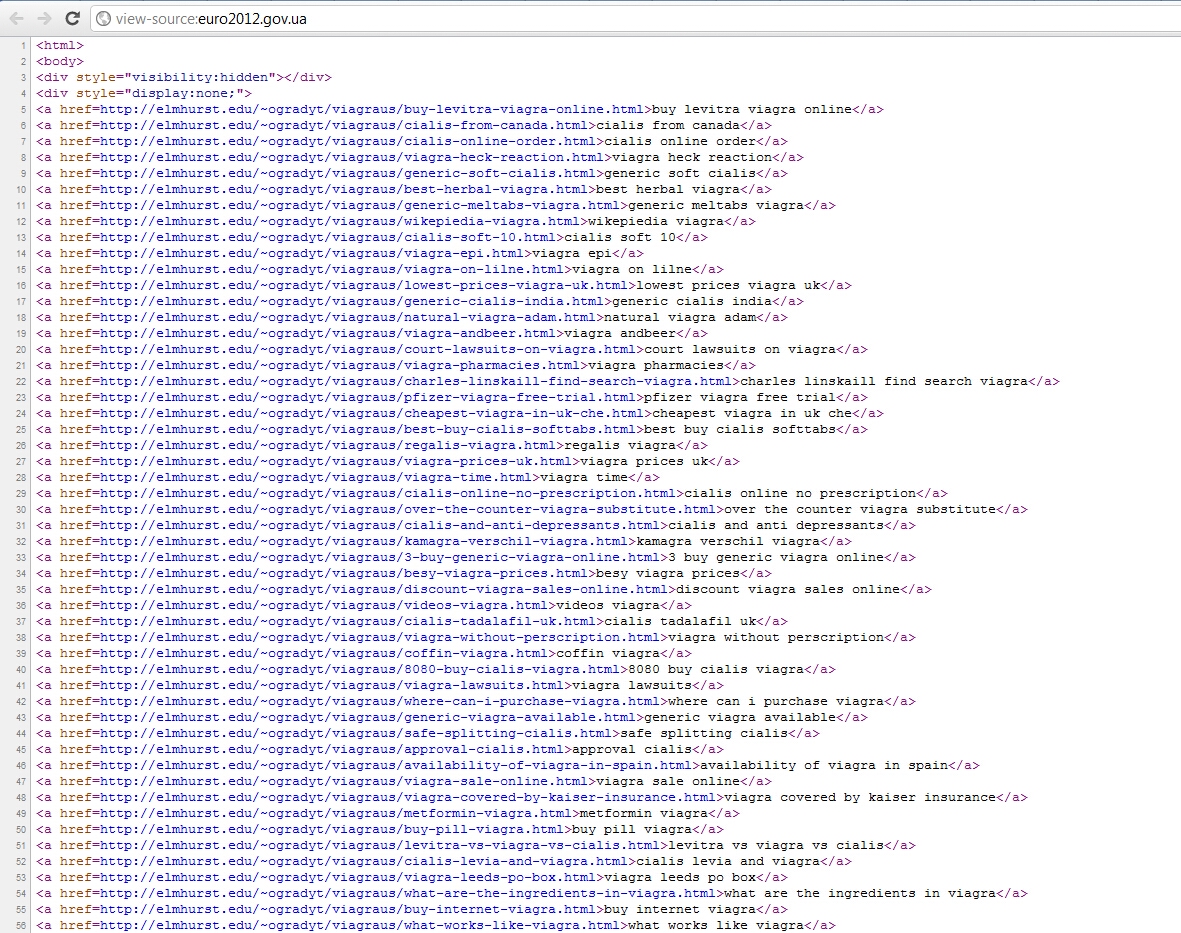The height and width of the screenshot is (933, 1181).
Task: Open the cialis-online-order.html link
Action: click(x=347, y=142)
